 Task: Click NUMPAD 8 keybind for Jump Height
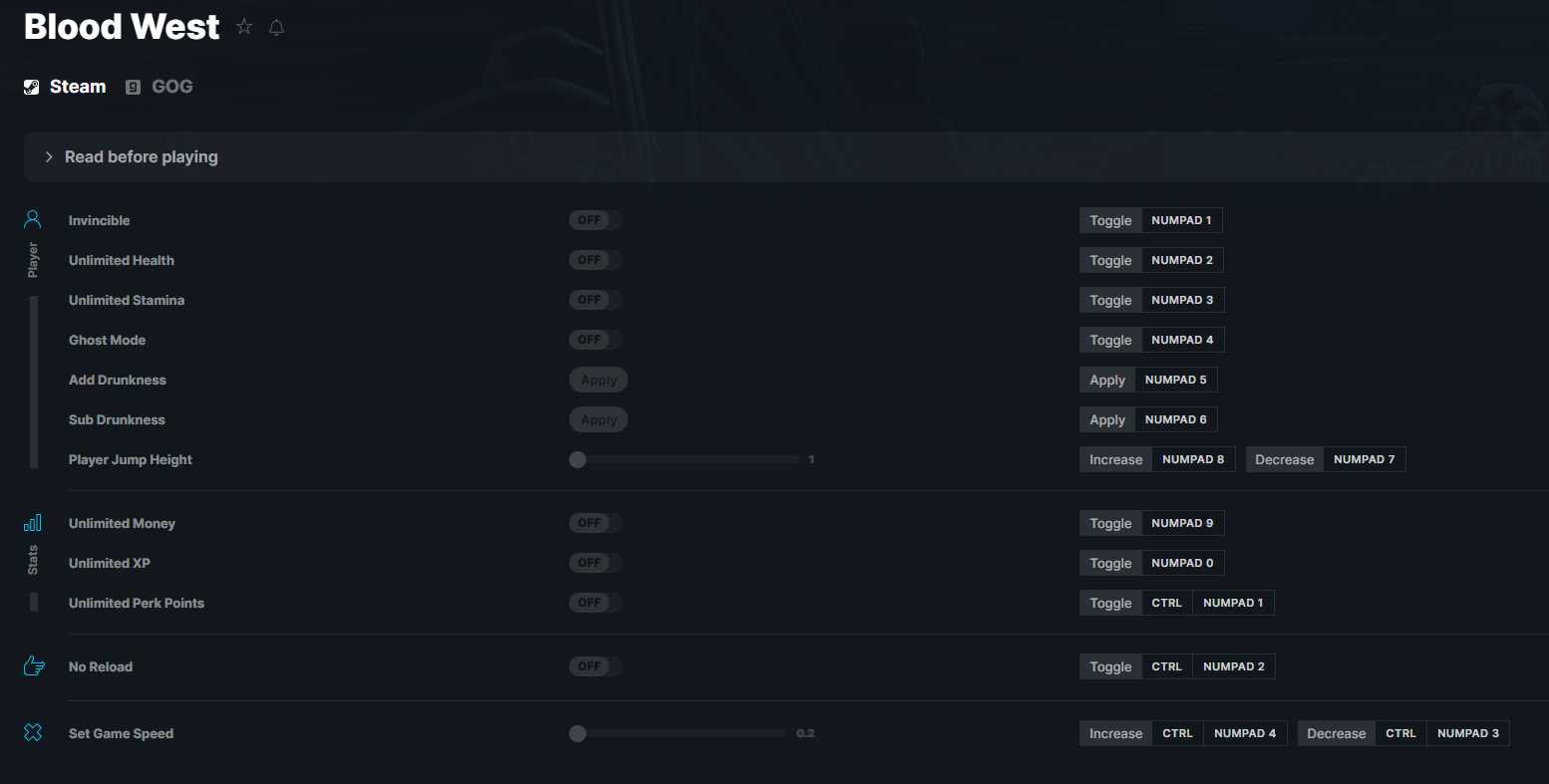pyautogui.click(x=1193, y=459)
